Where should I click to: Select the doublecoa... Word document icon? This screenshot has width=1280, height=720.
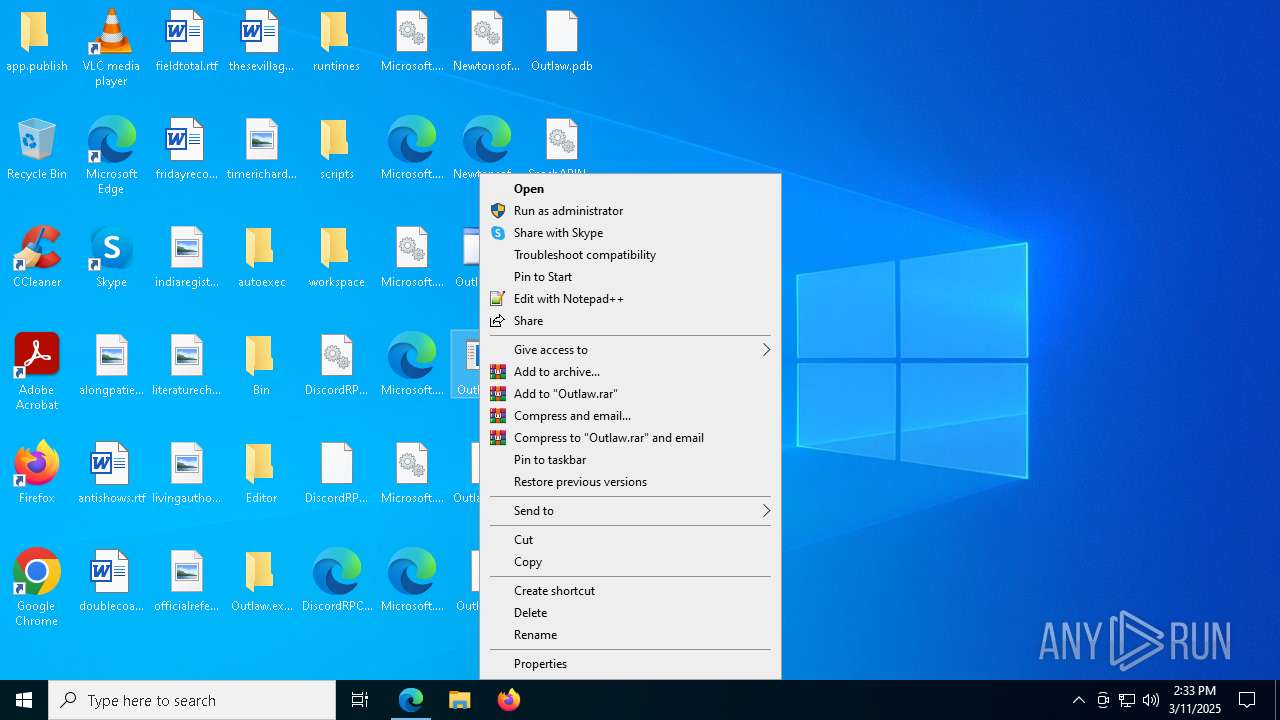[x=111, y=572]
